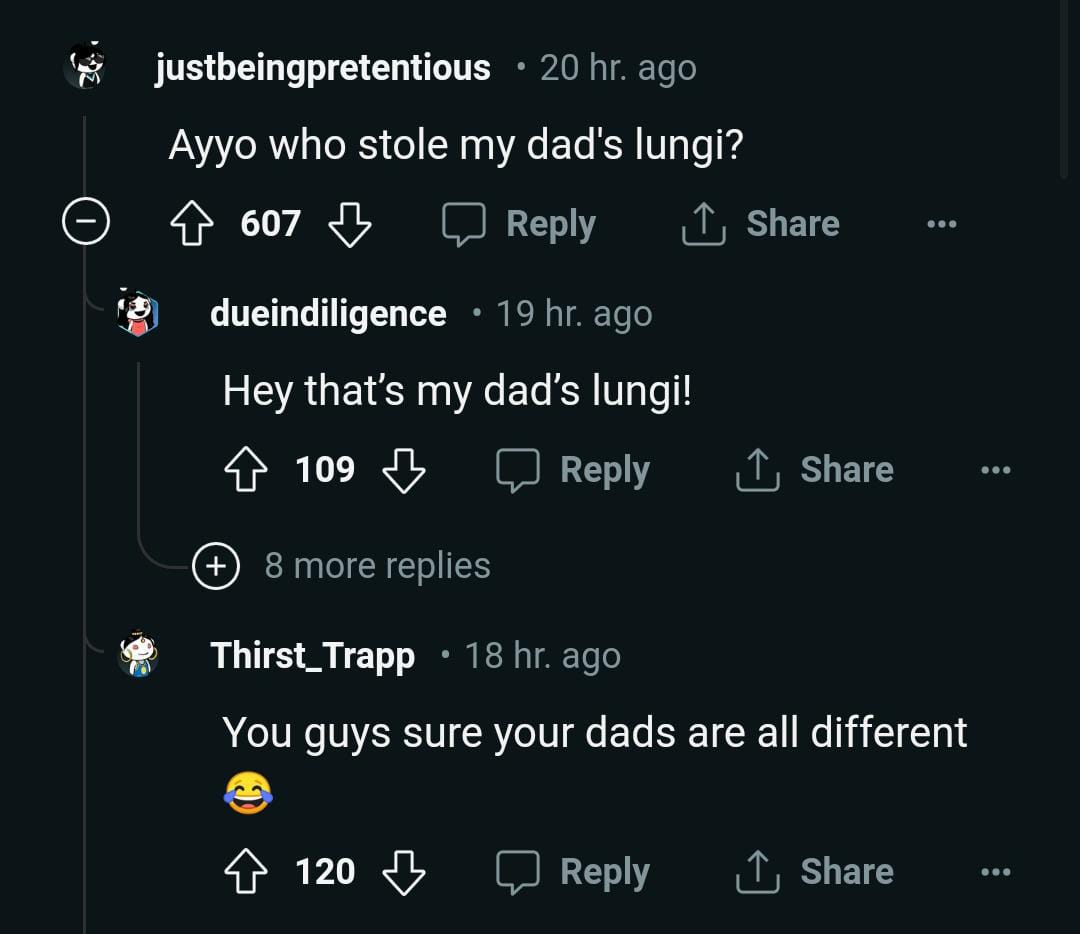
Task: Upvote dueindiligence's reply
Action: tap(244, 469)
